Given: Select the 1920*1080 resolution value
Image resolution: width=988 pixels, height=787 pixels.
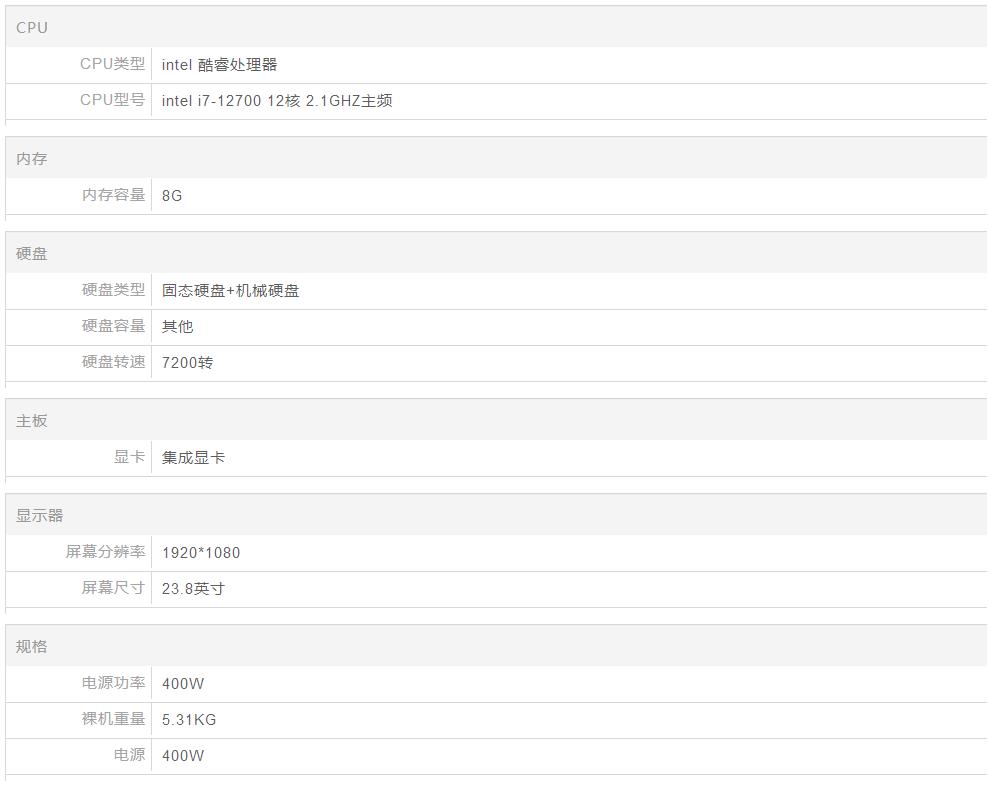Looking at the screenshot, I should coord(201,553).
